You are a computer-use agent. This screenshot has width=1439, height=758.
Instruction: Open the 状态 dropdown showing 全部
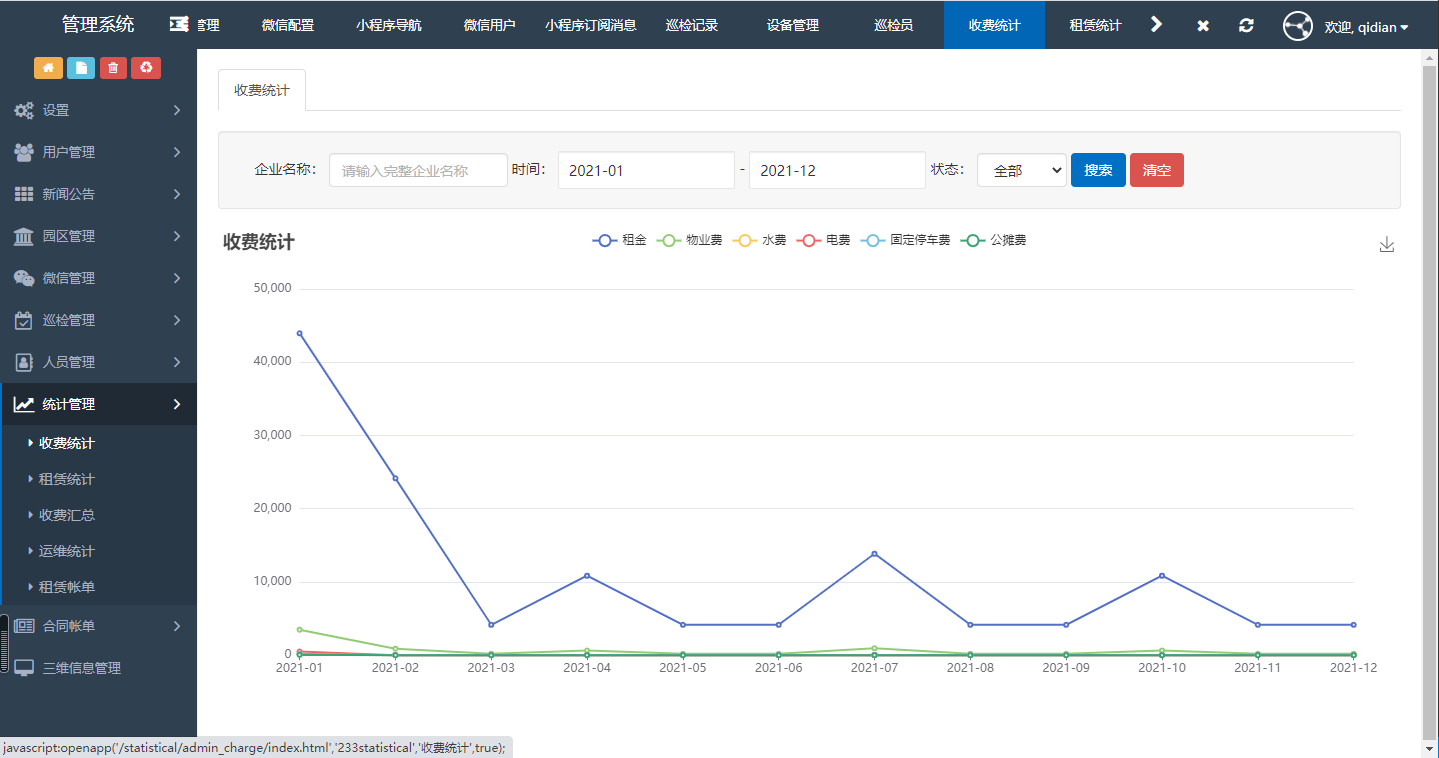(x=1021, y=170)
